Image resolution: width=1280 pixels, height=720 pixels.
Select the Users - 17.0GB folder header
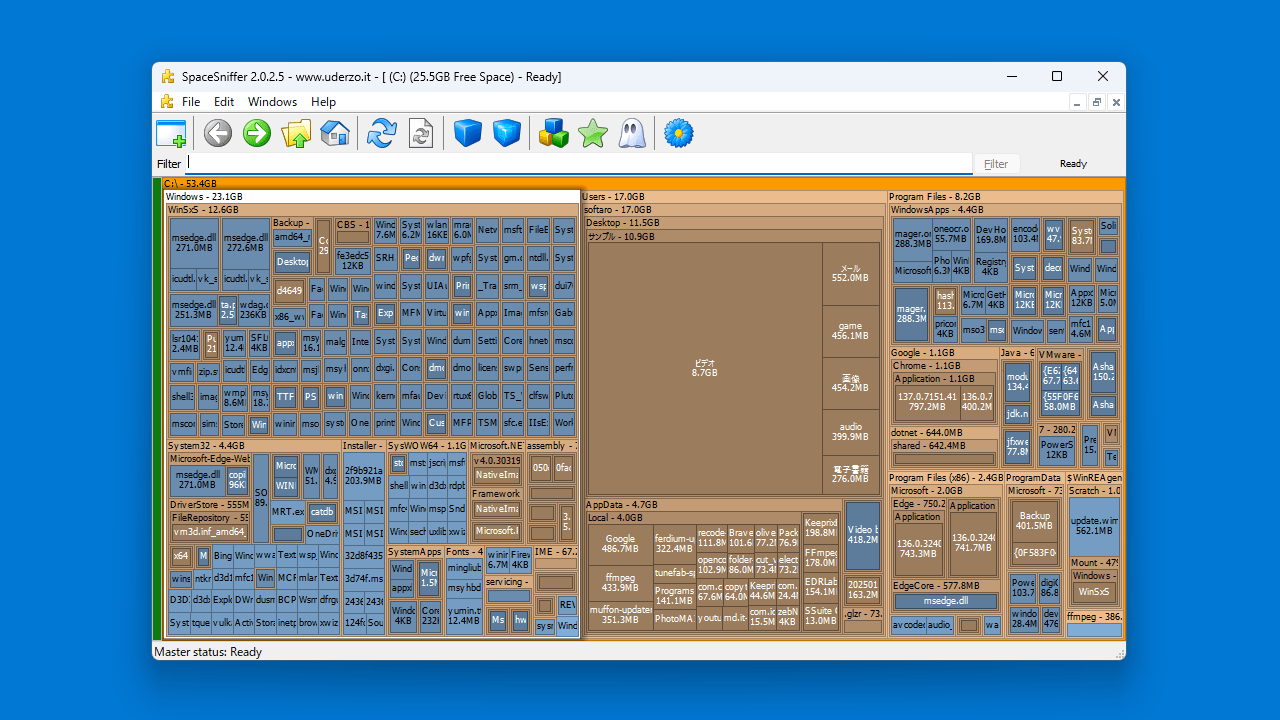pyautogui.click(x=733, y=197)
